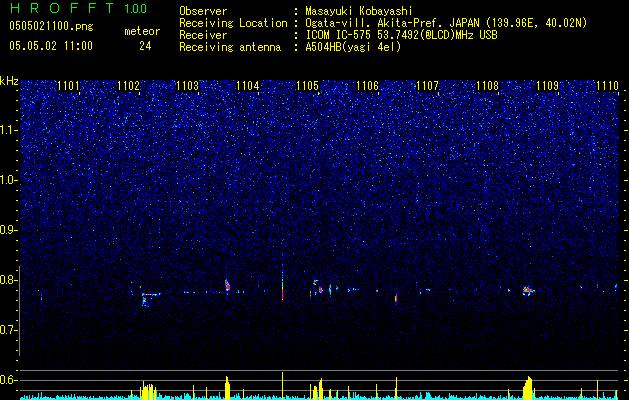Click the 0.9 kHz axis label
This screenshot has height=400, width=629.
click(8, 230)
